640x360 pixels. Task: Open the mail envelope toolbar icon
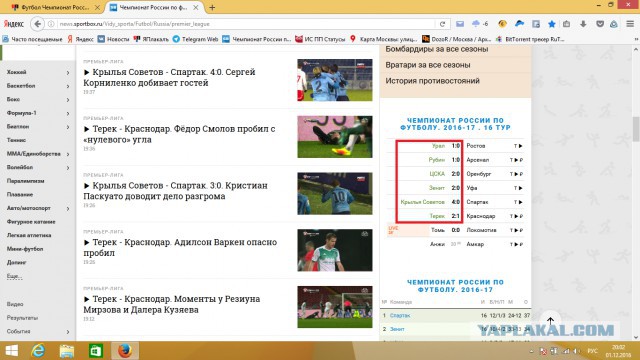pyautogui.click(x=460, y=24)
